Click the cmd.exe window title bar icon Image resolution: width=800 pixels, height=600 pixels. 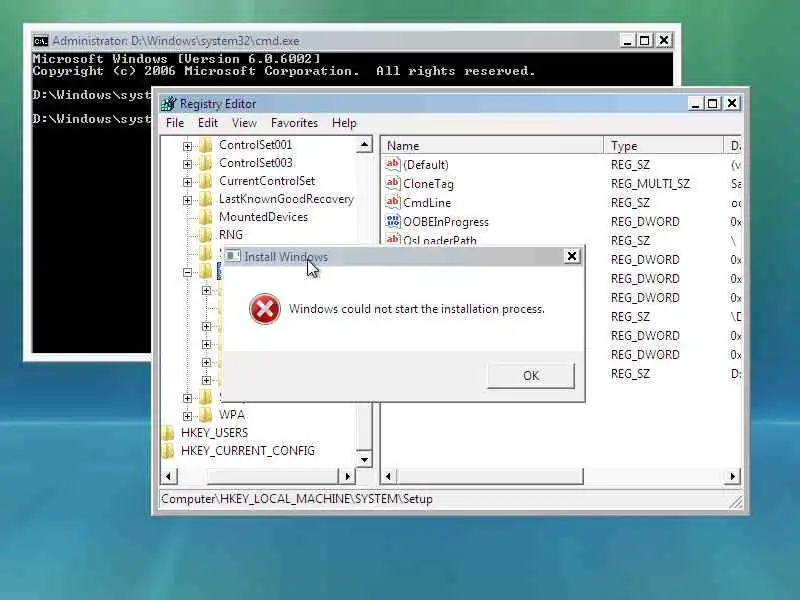click(41, 41)
